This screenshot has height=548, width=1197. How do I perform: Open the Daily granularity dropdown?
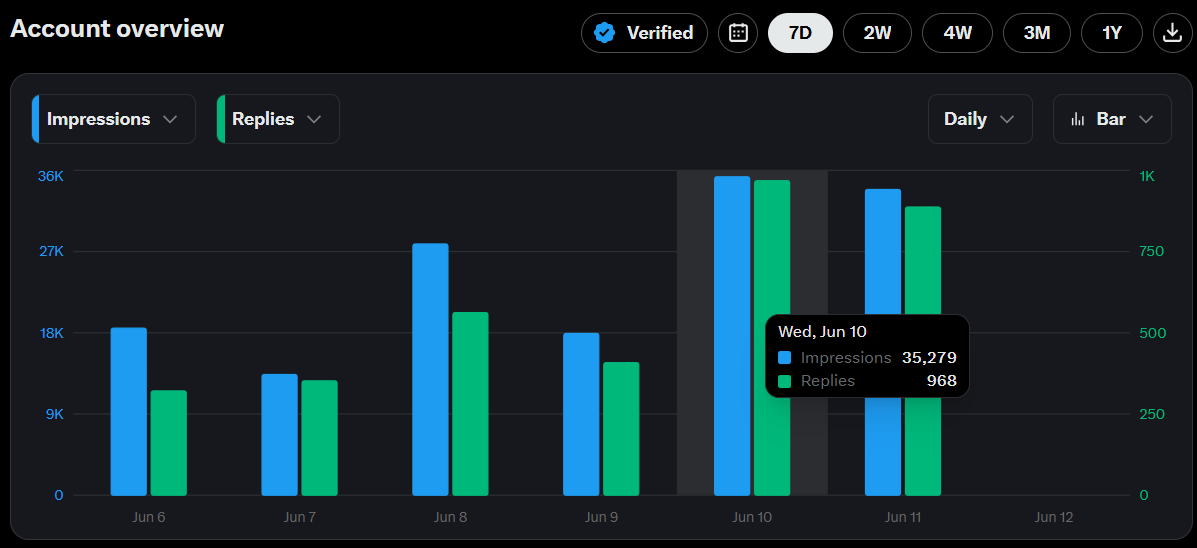(x=980, y=119)
